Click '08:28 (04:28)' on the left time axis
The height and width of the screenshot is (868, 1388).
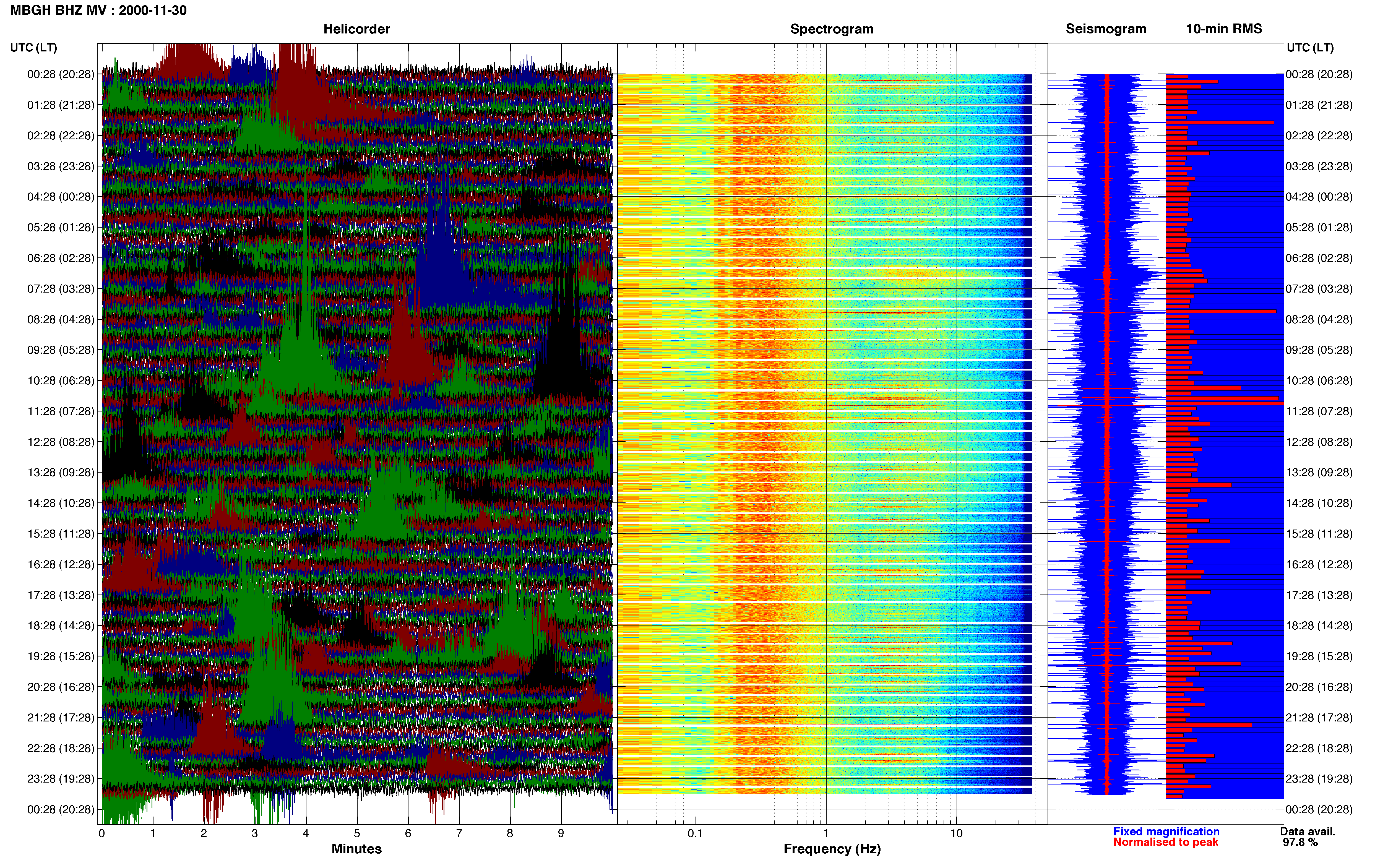click(61, 319)
